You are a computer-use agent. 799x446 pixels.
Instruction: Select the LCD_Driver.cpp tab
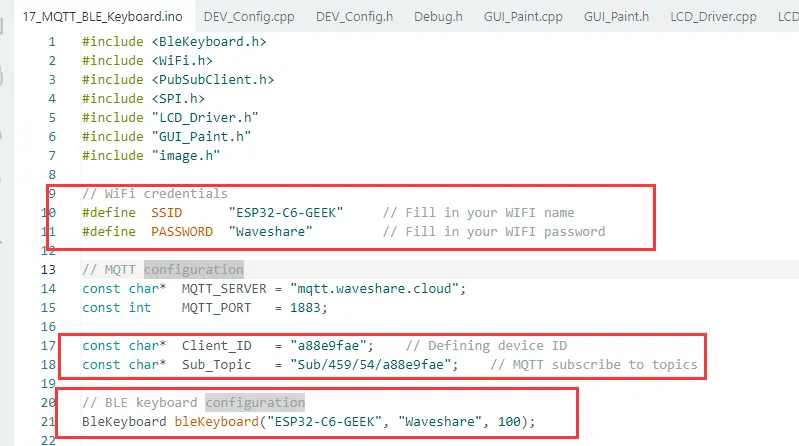[x=713, y=16]
